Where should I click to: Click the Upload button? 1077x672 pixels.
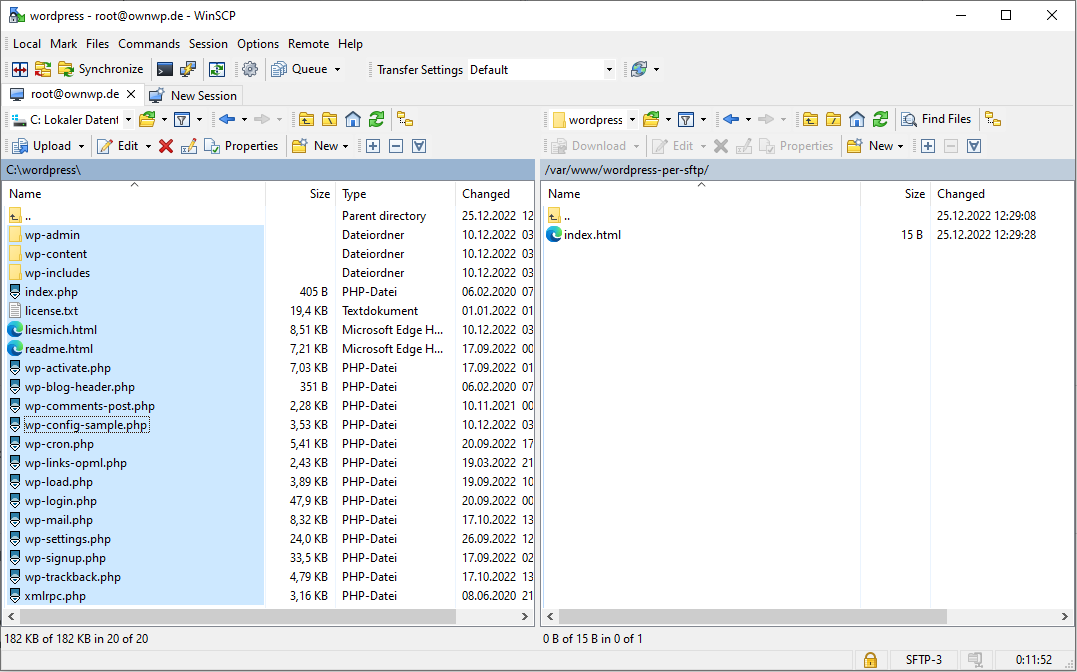tap(43, 146)
